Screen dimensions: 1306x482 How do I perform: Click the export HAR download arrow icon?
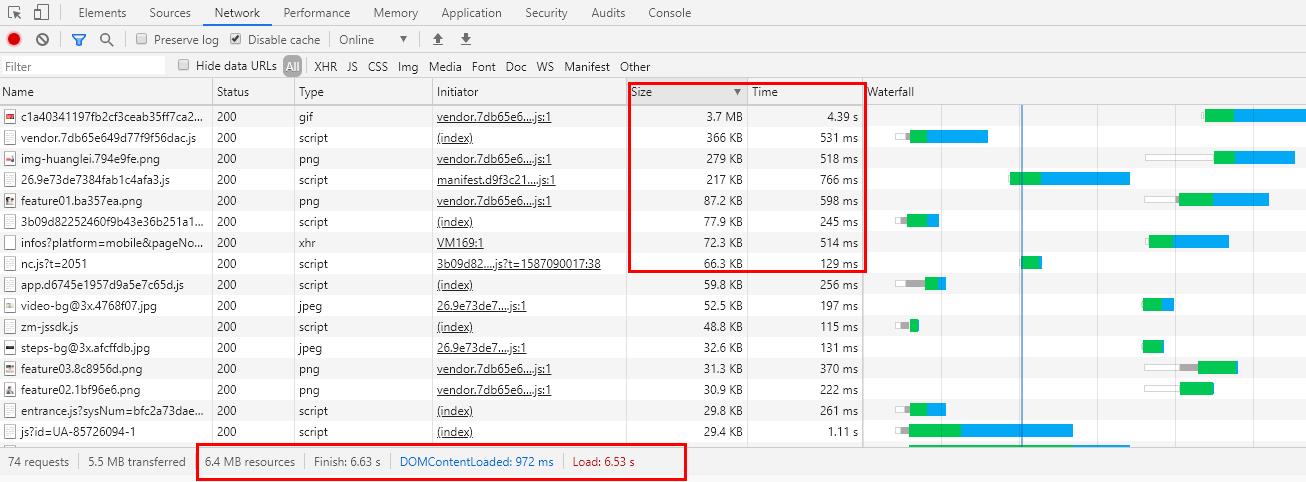pyautogui.click(x=465, y=40)
